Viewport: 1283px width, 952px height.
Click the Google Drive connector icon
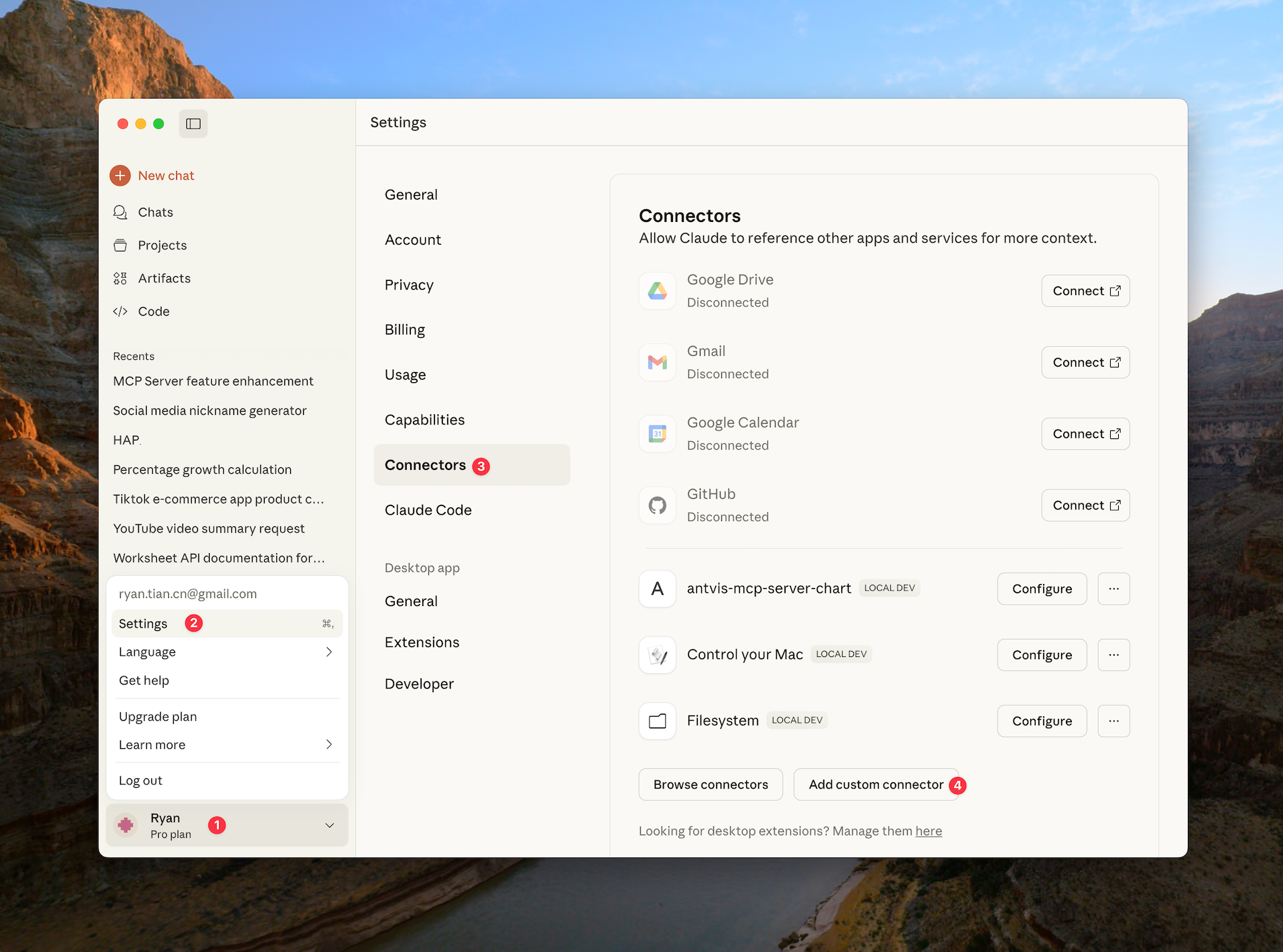[657, 291]
